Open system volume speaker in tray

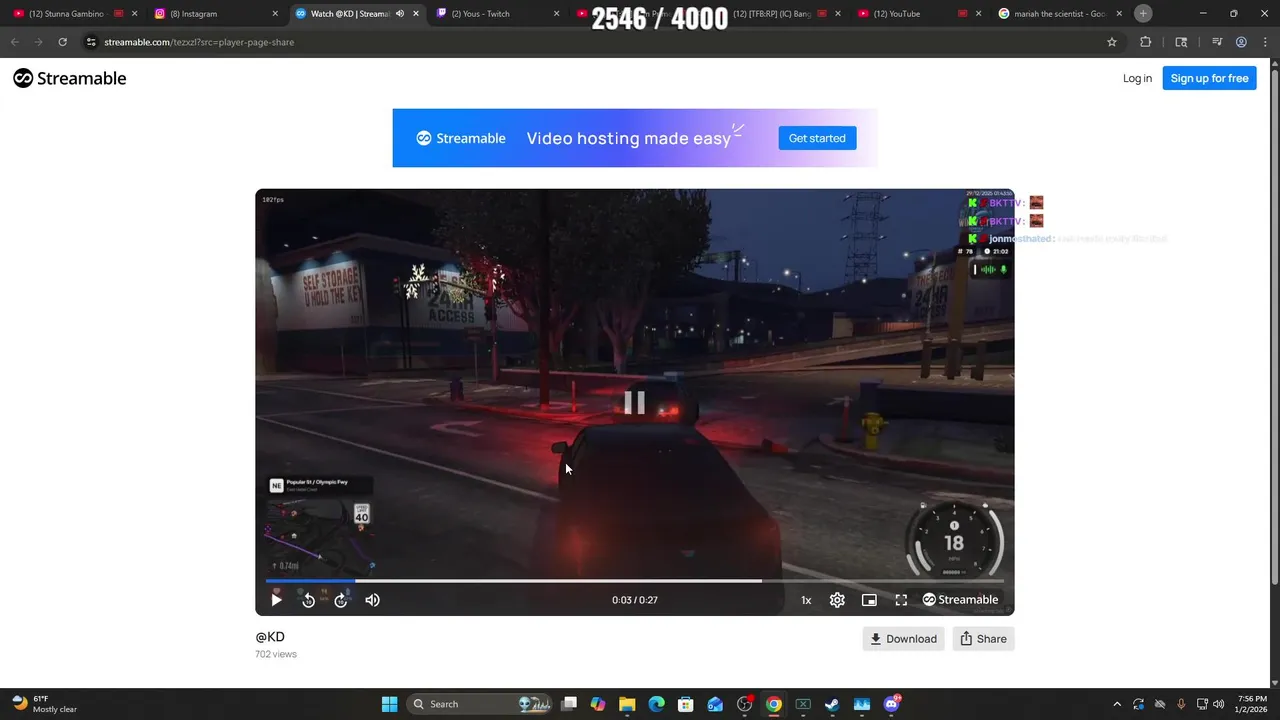point(1218,704)
